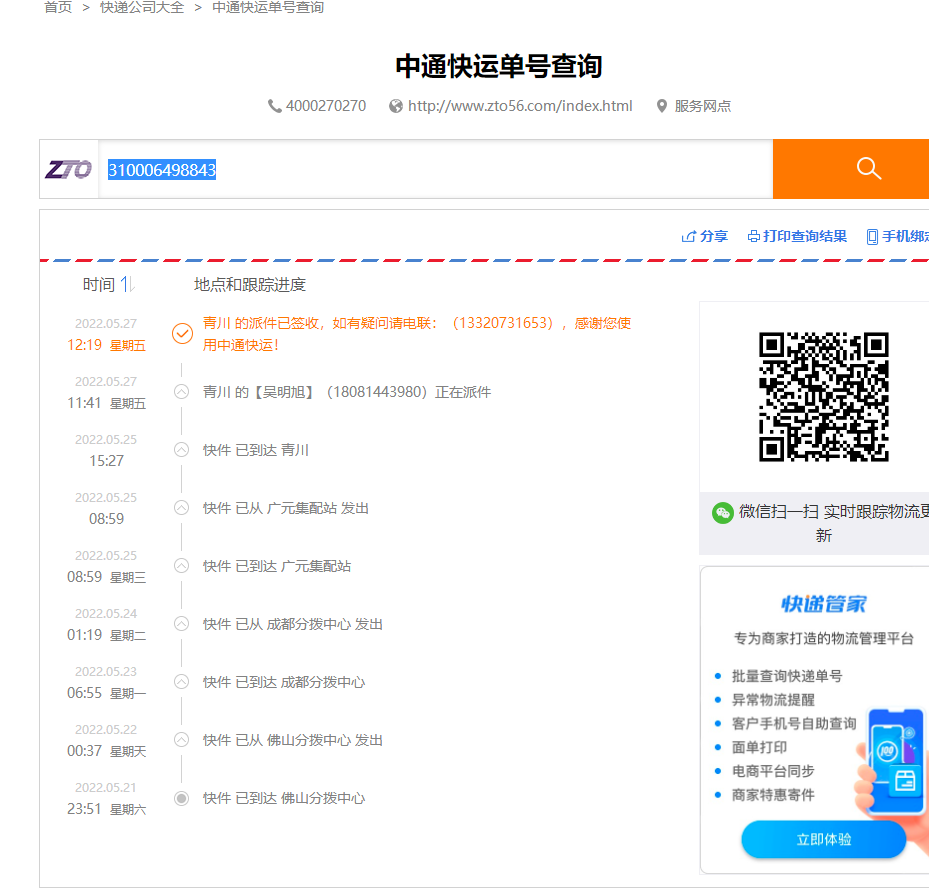The width and height of the screenshot is (929, 894).
Task: Click the 时间 column header
Action: tap(98, 285)
